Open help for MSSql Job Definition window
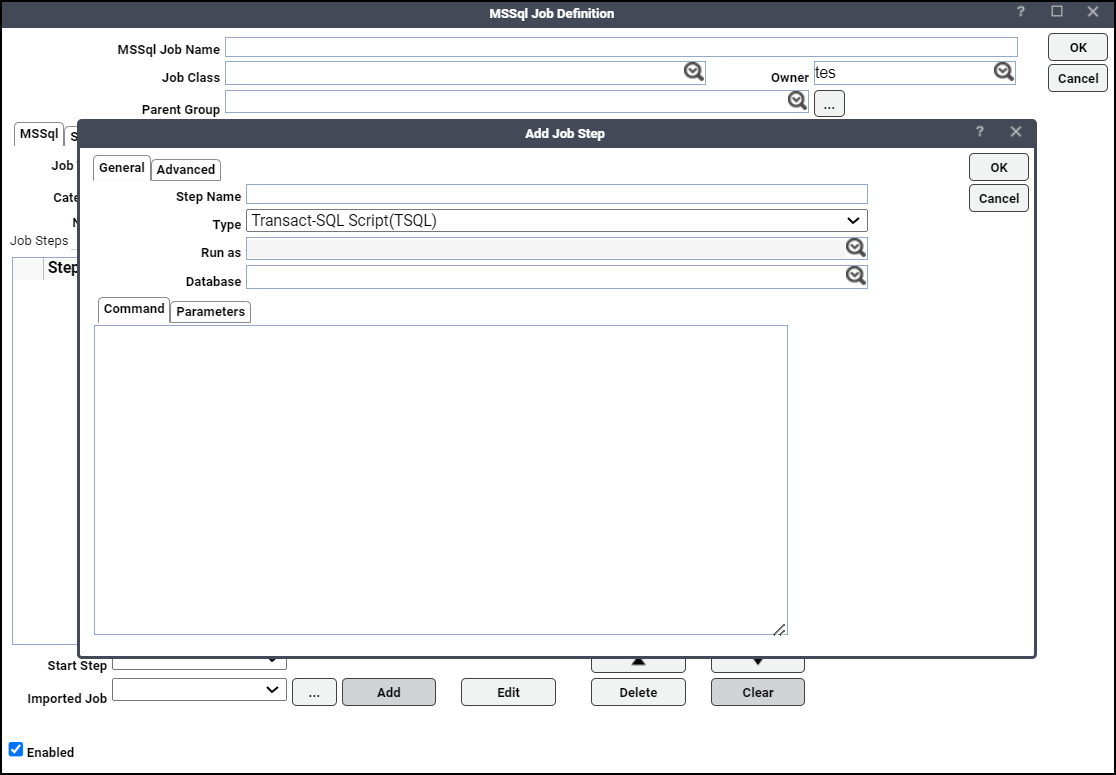Image resolution: width=1116 pixels, height=775 pixels. click(1021, 11)
